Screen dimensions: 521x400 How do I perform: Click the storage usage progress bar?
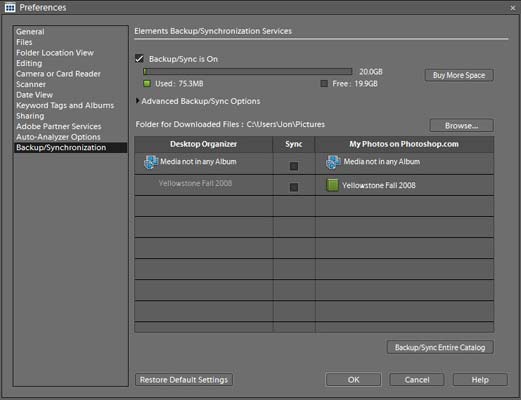248,71
